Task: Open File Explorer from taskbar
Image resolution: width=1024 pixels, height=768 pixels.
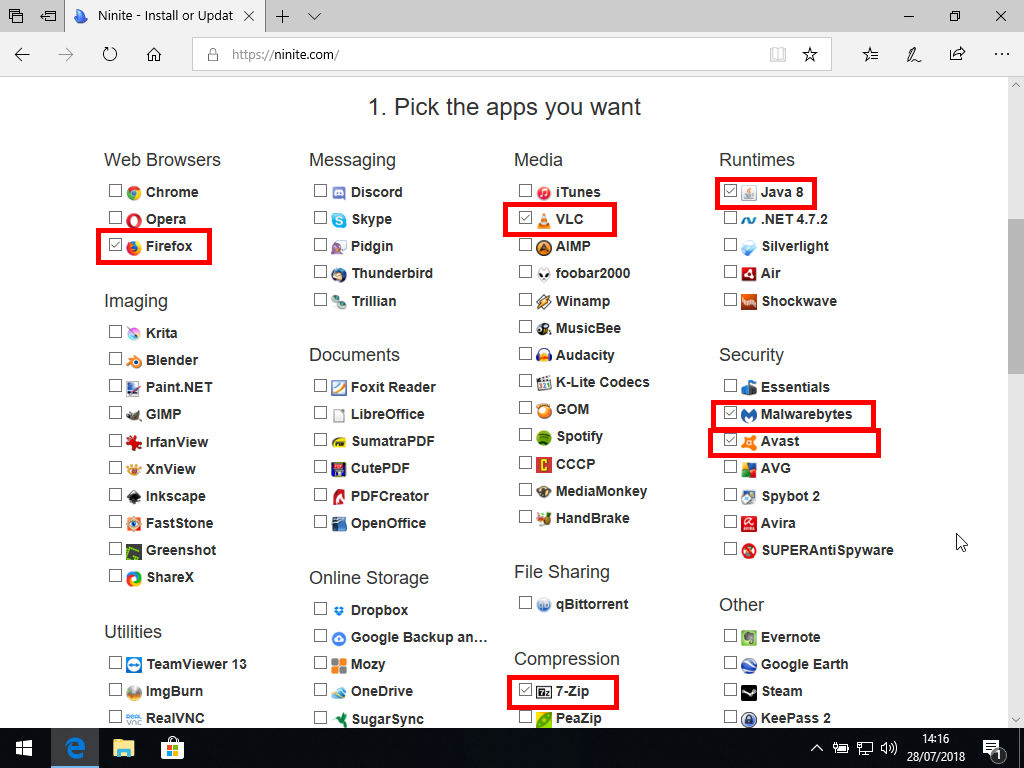Action: coord(123,748)
